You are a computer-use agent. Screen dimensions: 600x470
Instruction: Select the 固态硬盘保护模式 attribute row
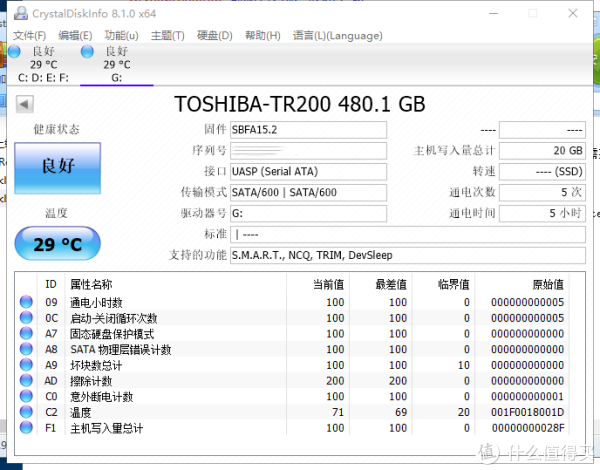[292, 333]
